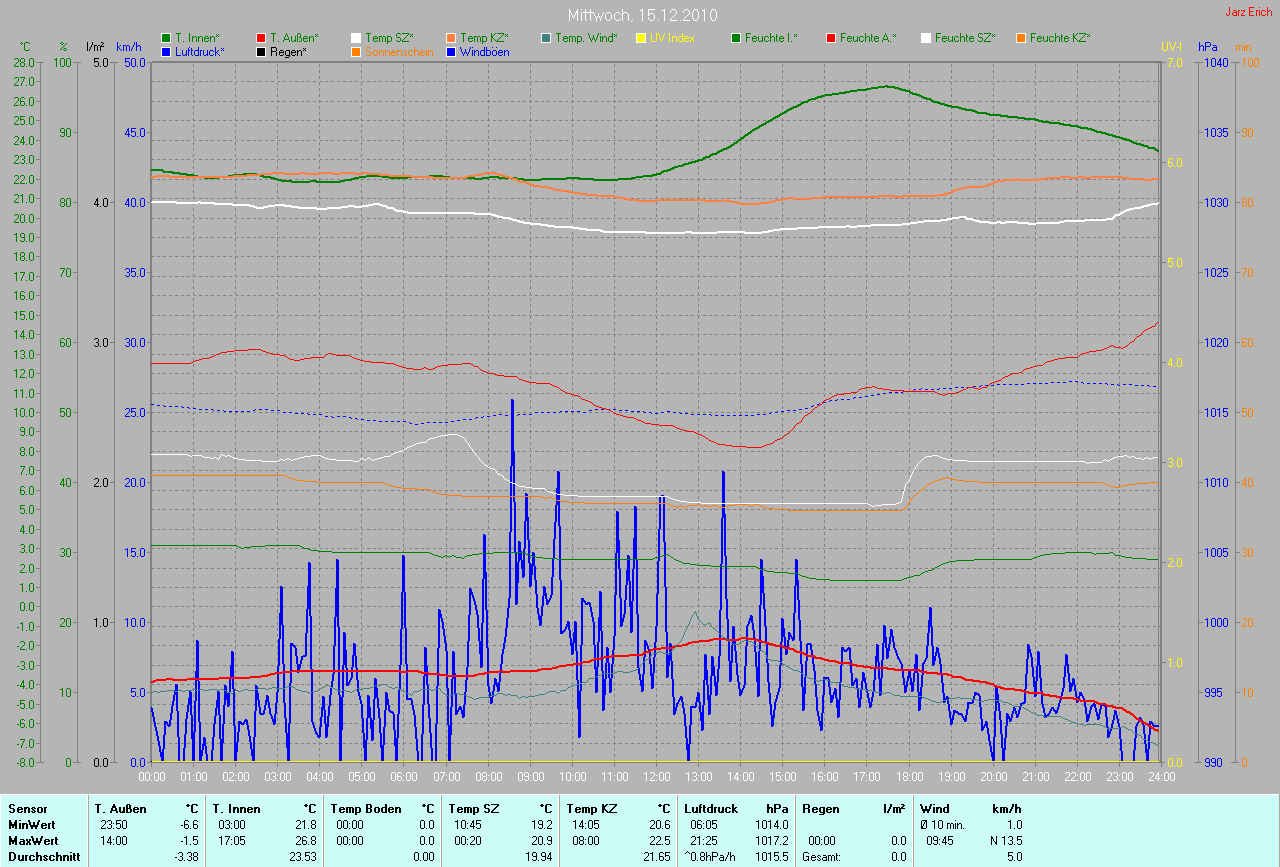Select the Wind column header in table
Viewport: 1280px width, 867px height.
(x=934, y=809)
